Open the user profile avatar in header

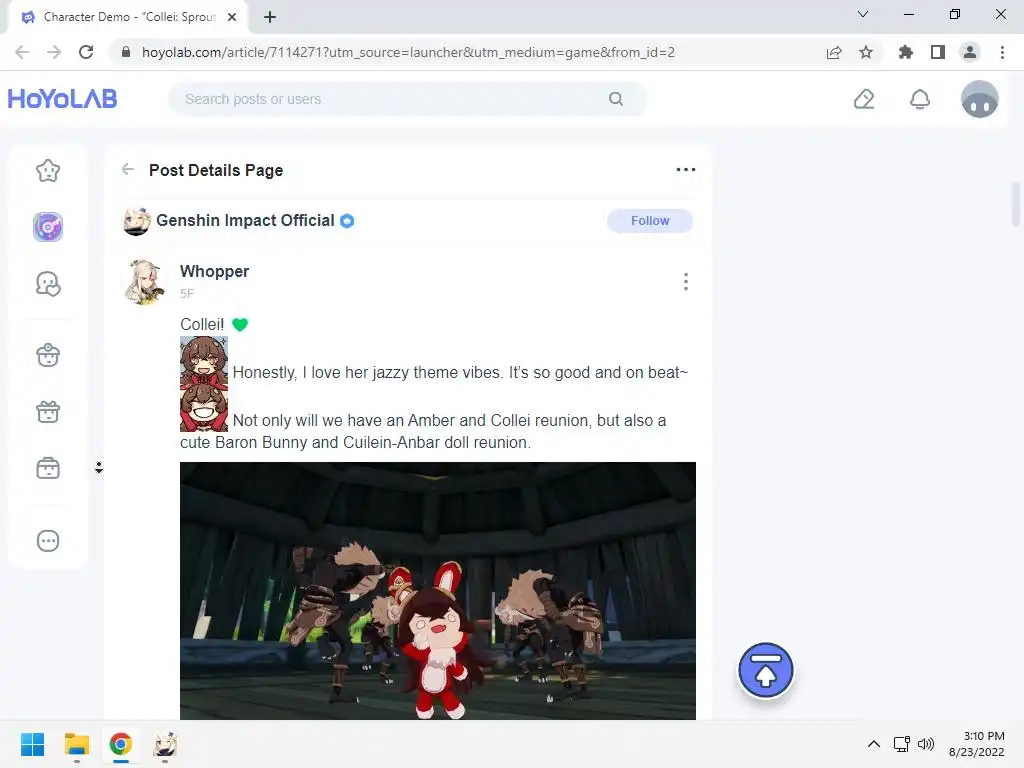point(980,99)
